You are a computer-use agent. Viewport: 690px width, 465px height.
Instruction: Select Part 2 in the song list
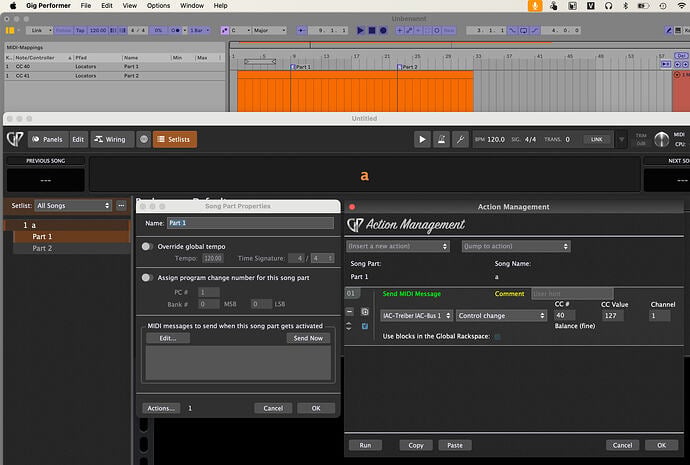click(x=72, y=248)
